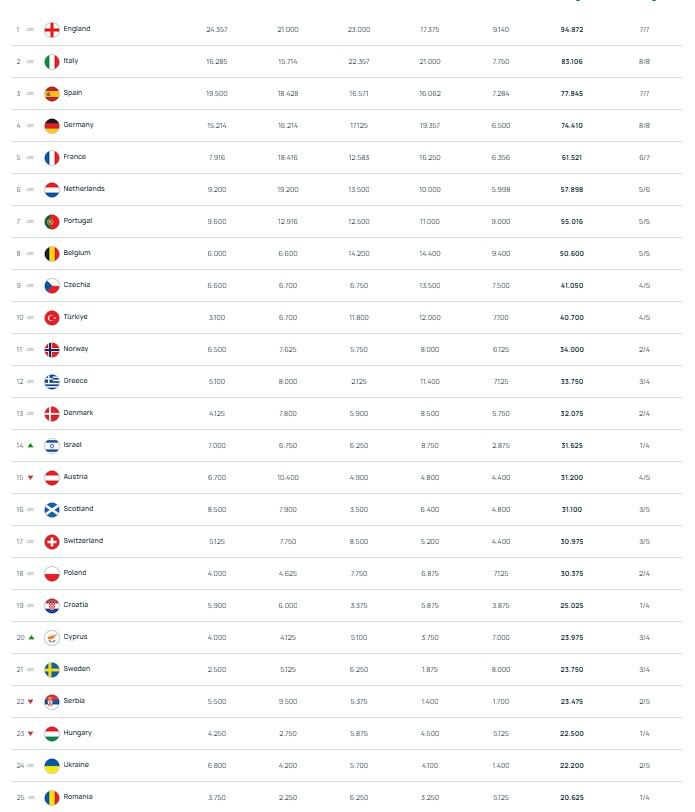Select the Belgium country name
The image size is (695, 812).
(77, 253)
